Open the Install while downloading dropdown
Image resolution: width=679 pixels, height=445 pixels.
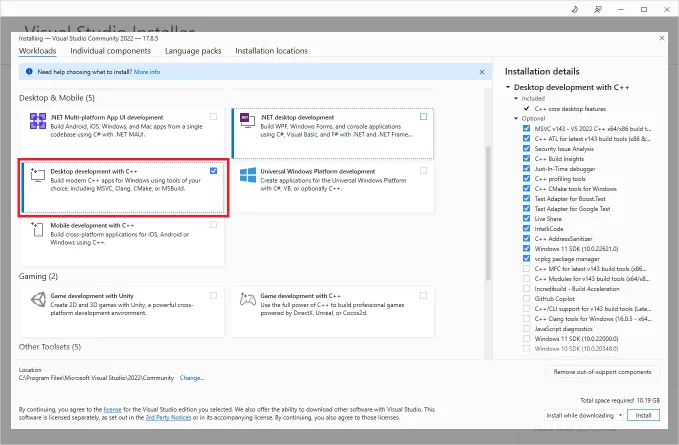(x=583, y=415)
